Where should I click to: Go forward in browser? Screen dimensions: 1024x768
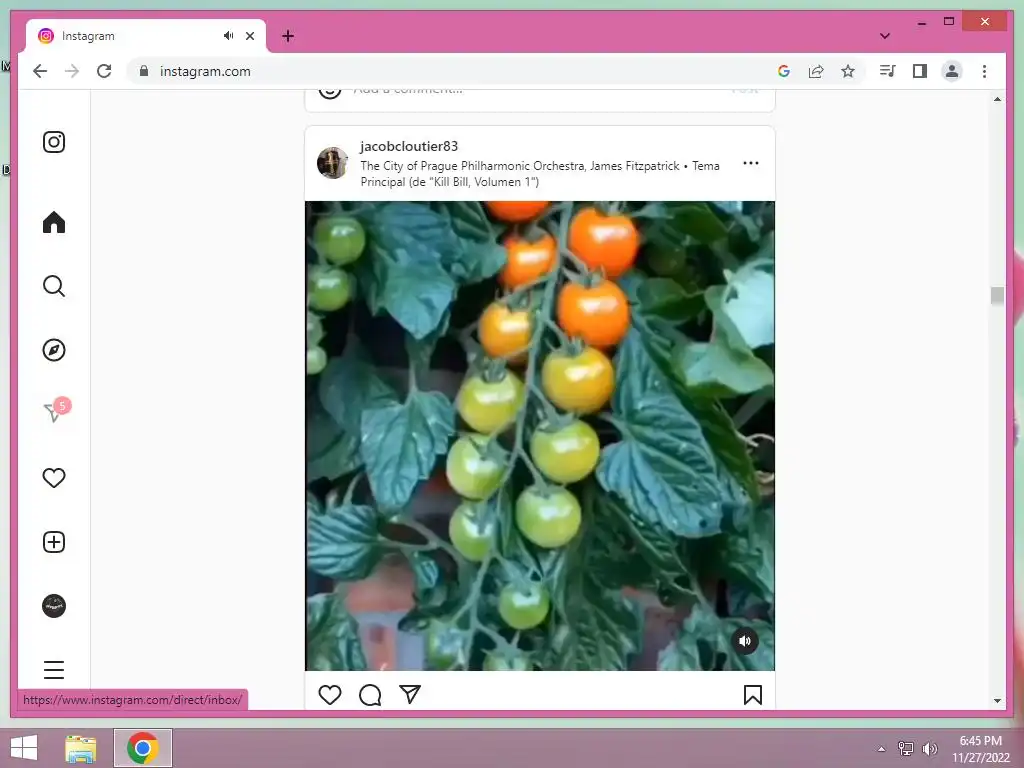tap(72, 71)
